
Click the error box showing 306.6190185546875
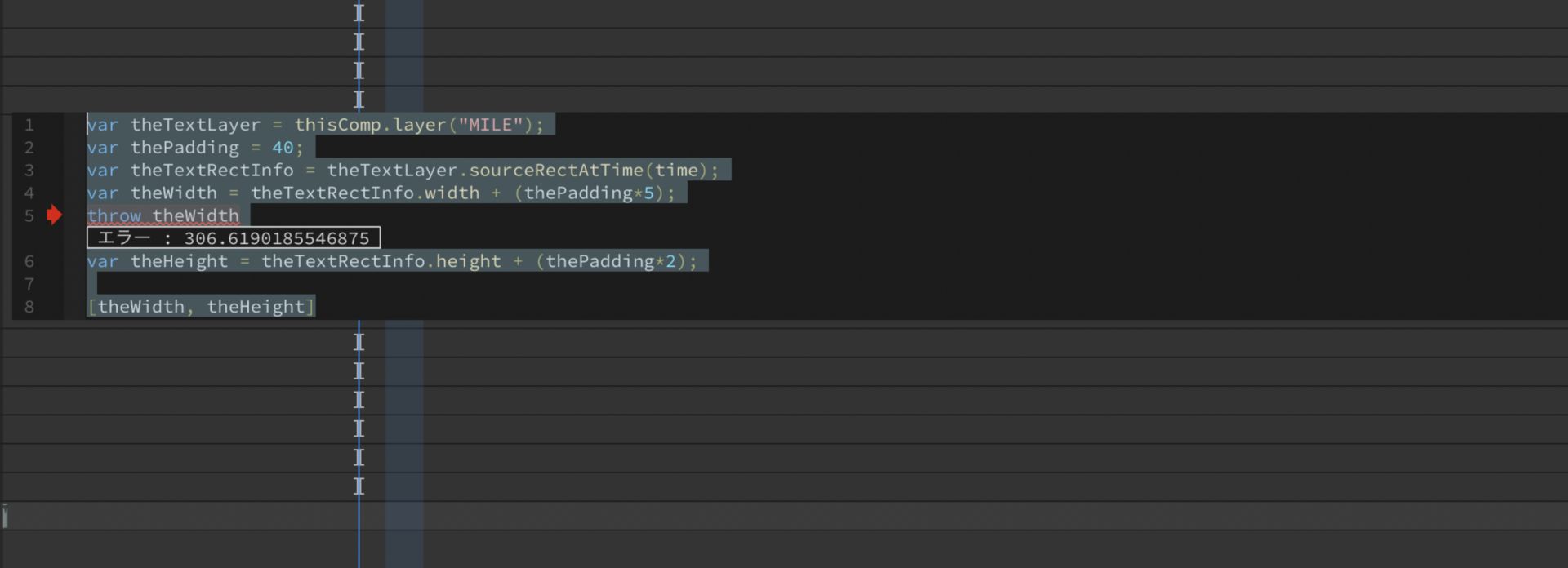click(234, 238)
